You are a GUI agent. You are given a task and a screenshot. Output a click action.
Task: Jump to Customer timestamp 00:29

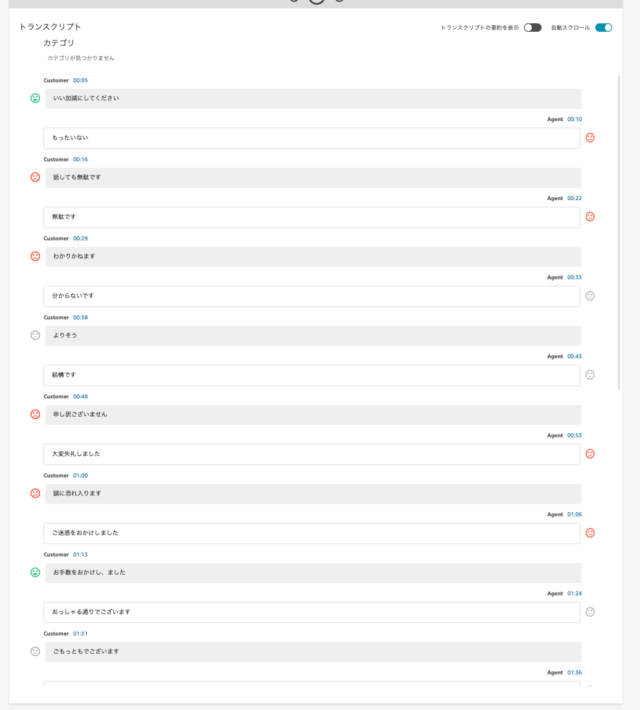coord(81,238)
